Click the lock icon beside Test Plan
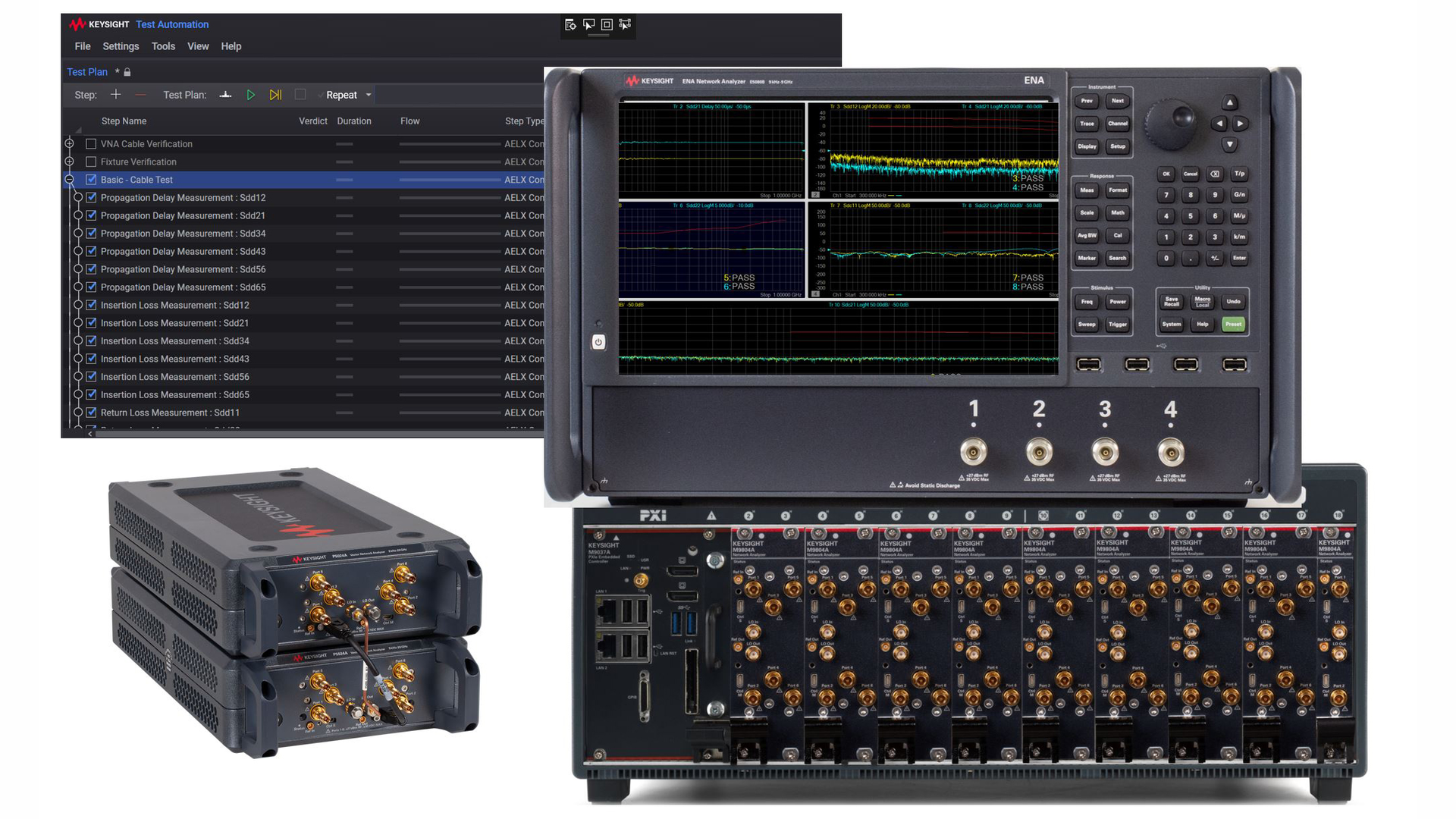 [x=127, y=73]
